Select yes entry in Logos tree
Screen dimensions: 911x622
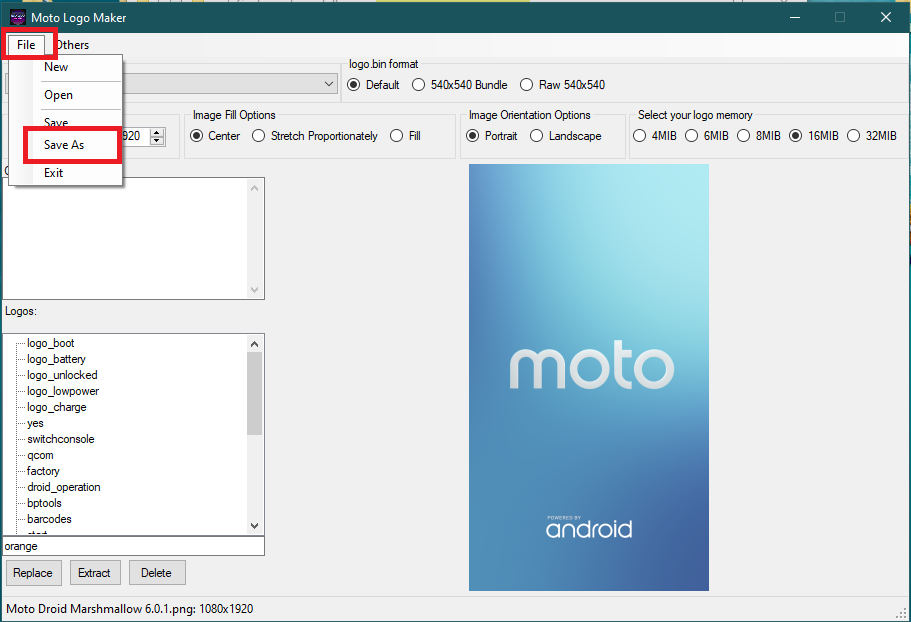click(35, 423)
